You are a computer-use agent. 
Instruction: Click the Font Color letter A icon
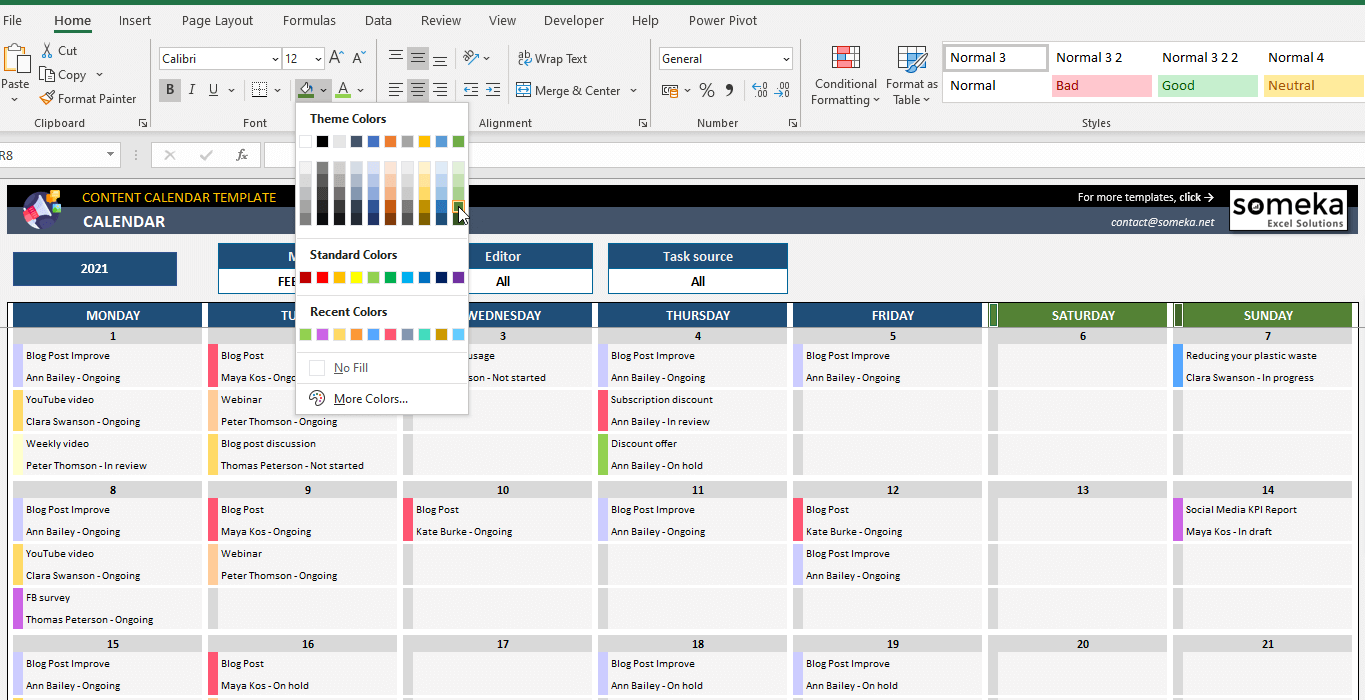[343, 90]
